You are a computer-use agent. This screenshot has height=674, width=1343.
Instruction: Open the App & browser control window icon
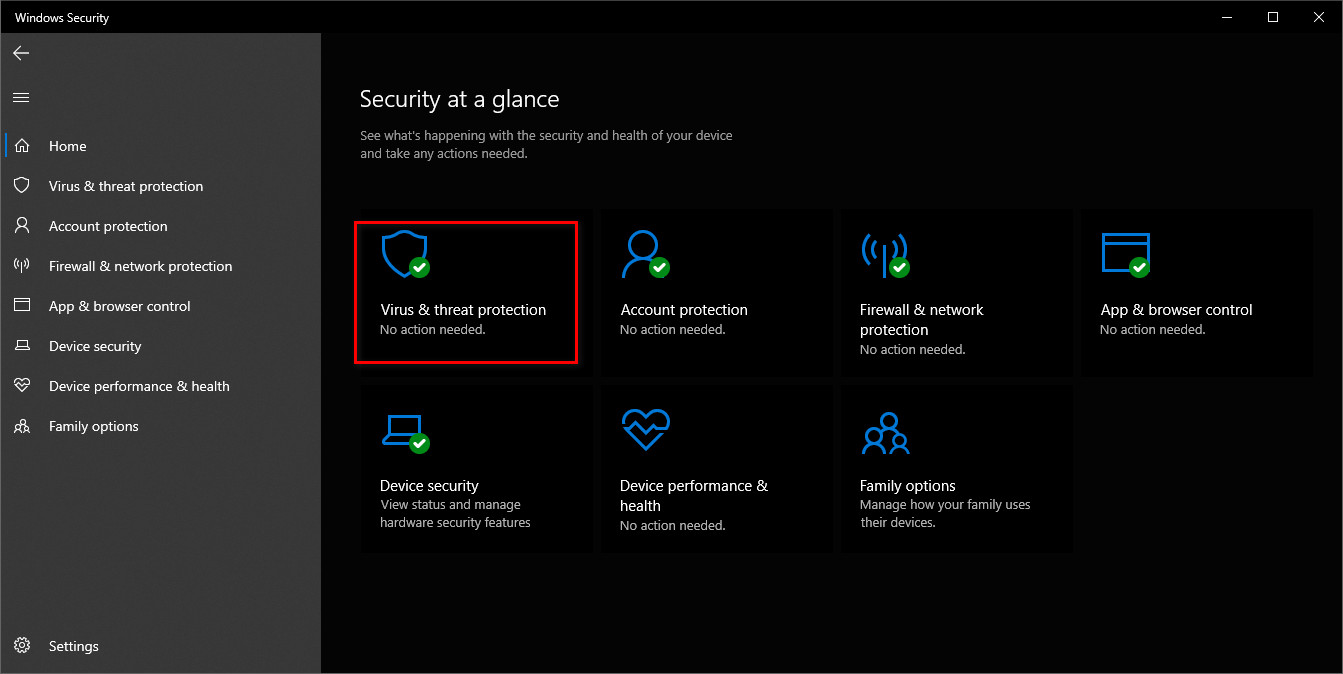point(1124,254)
